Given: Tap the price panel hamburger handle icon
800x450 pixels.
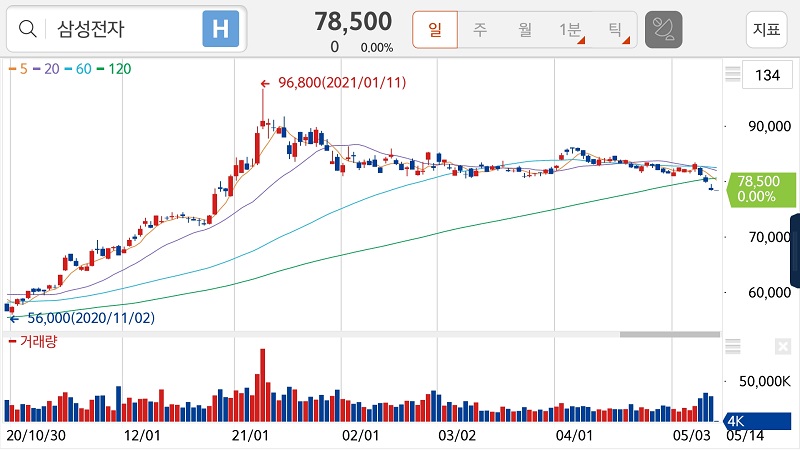Looking at the screenshot, I should pos(732,74).
